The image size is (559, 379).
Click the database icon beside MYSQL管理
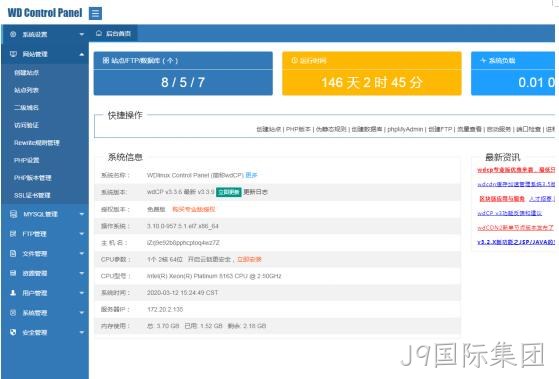(x=13, y=214)
